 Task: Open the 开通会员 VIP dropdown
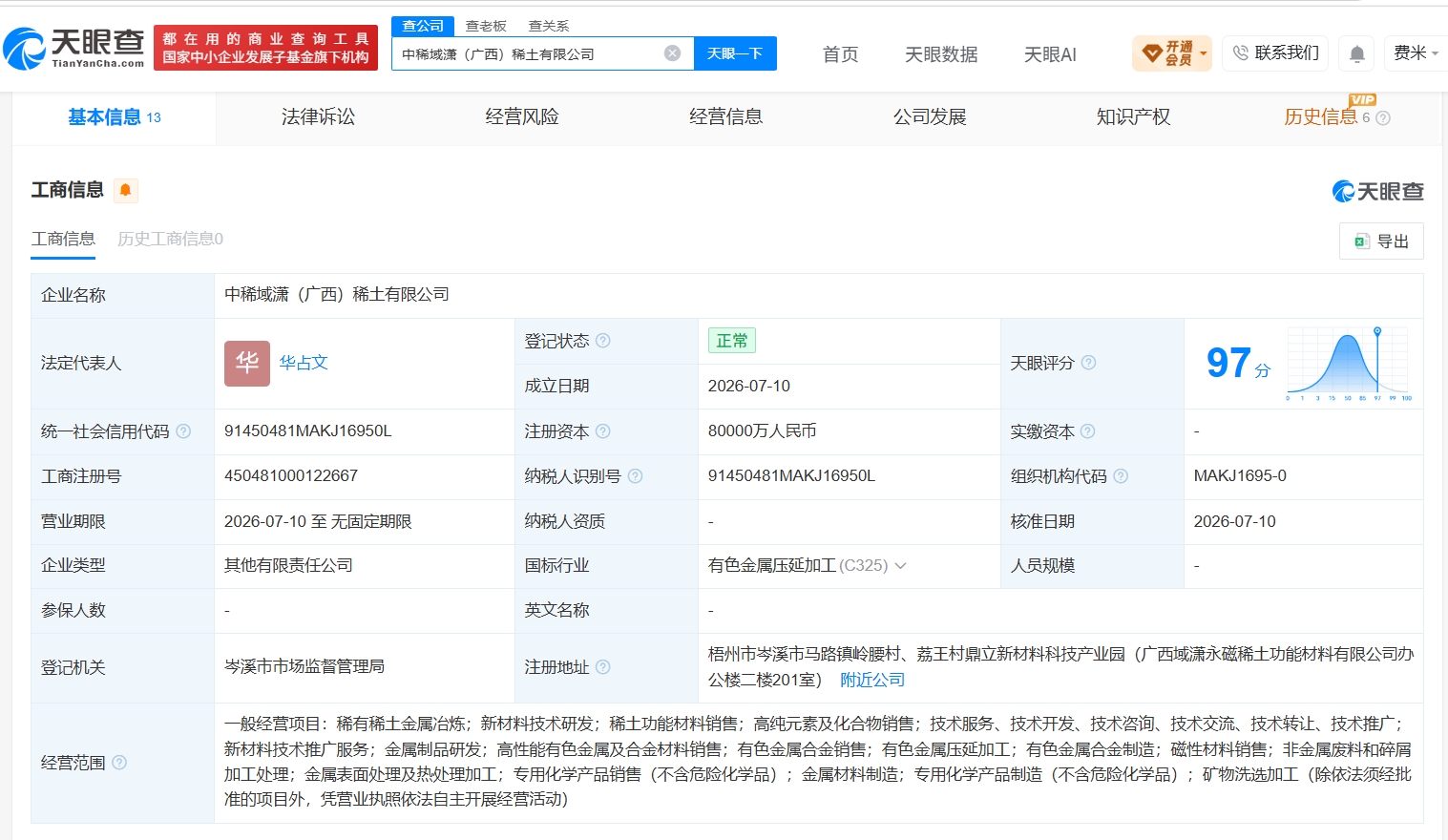pos(1171,53)
